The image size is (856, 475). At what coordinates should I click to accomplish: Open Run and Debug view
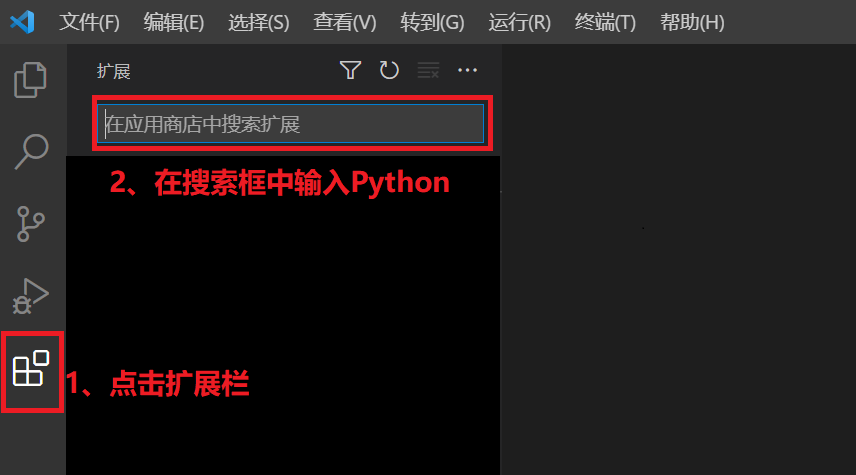pos(31,296)
